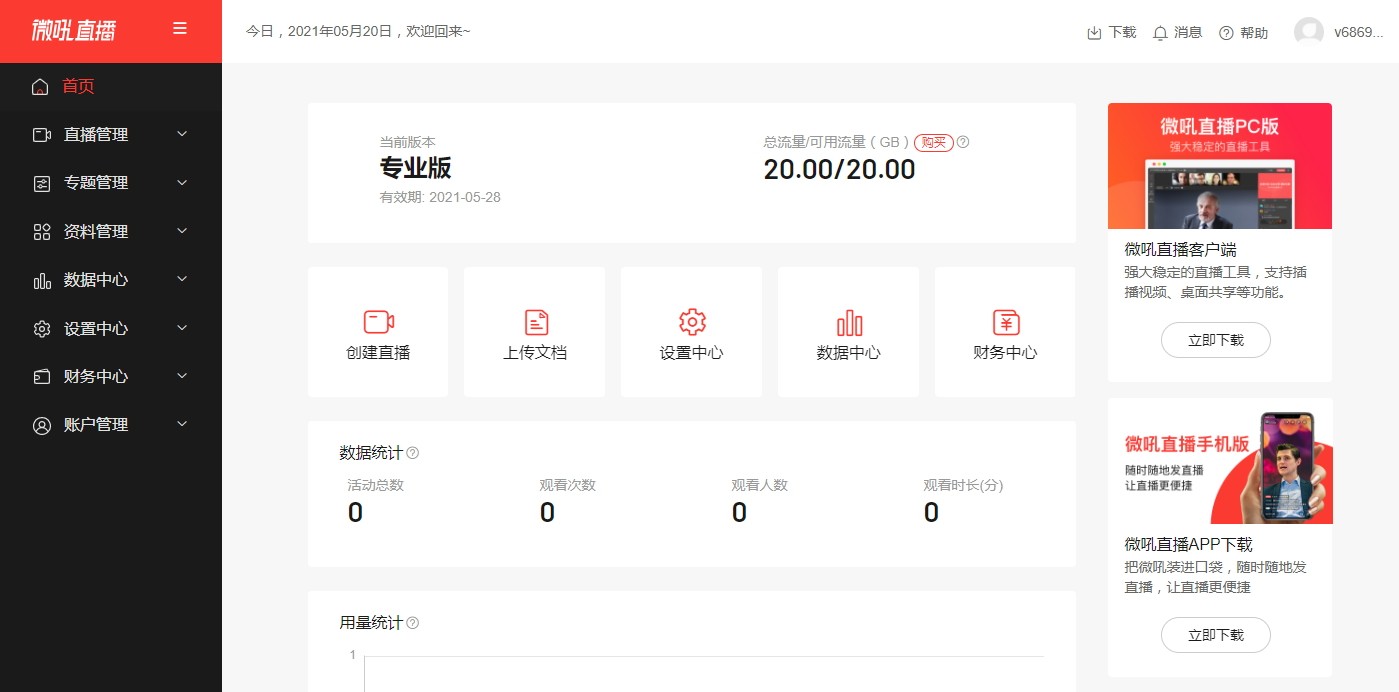Click the download icon in the top bar
The height and width of the screenshot is (692, 1399).
pyautogui.click(x=1094, y=33)
